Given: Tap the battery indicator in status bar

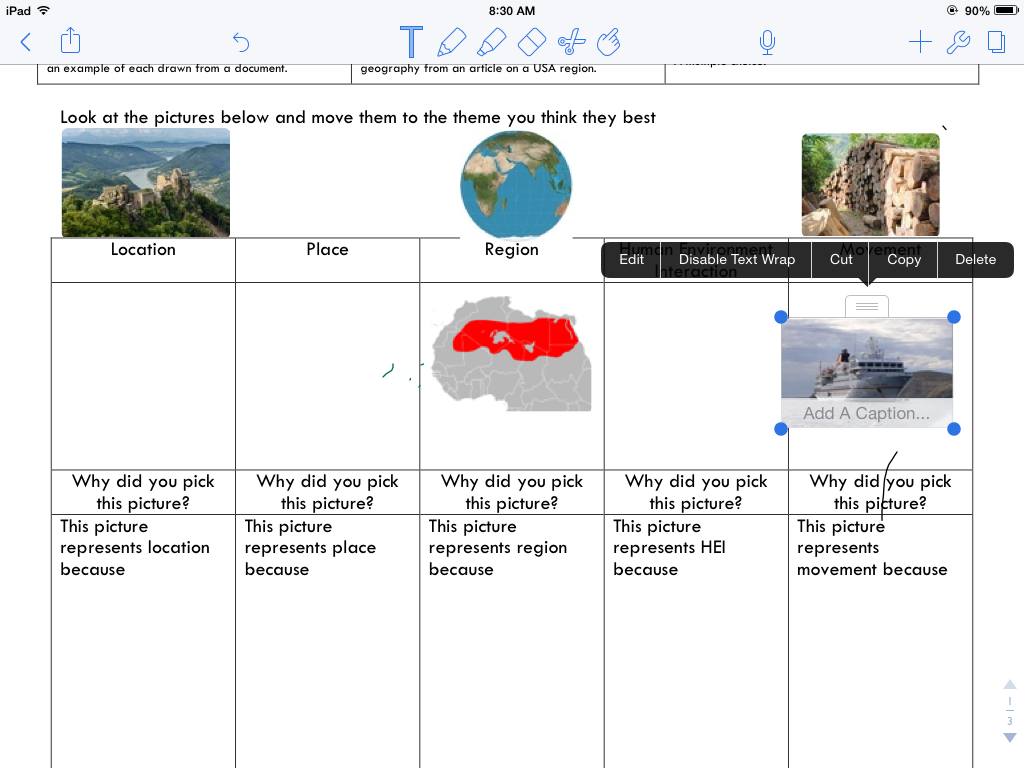Looking at the screenshot, I should tap(1006, 10).
